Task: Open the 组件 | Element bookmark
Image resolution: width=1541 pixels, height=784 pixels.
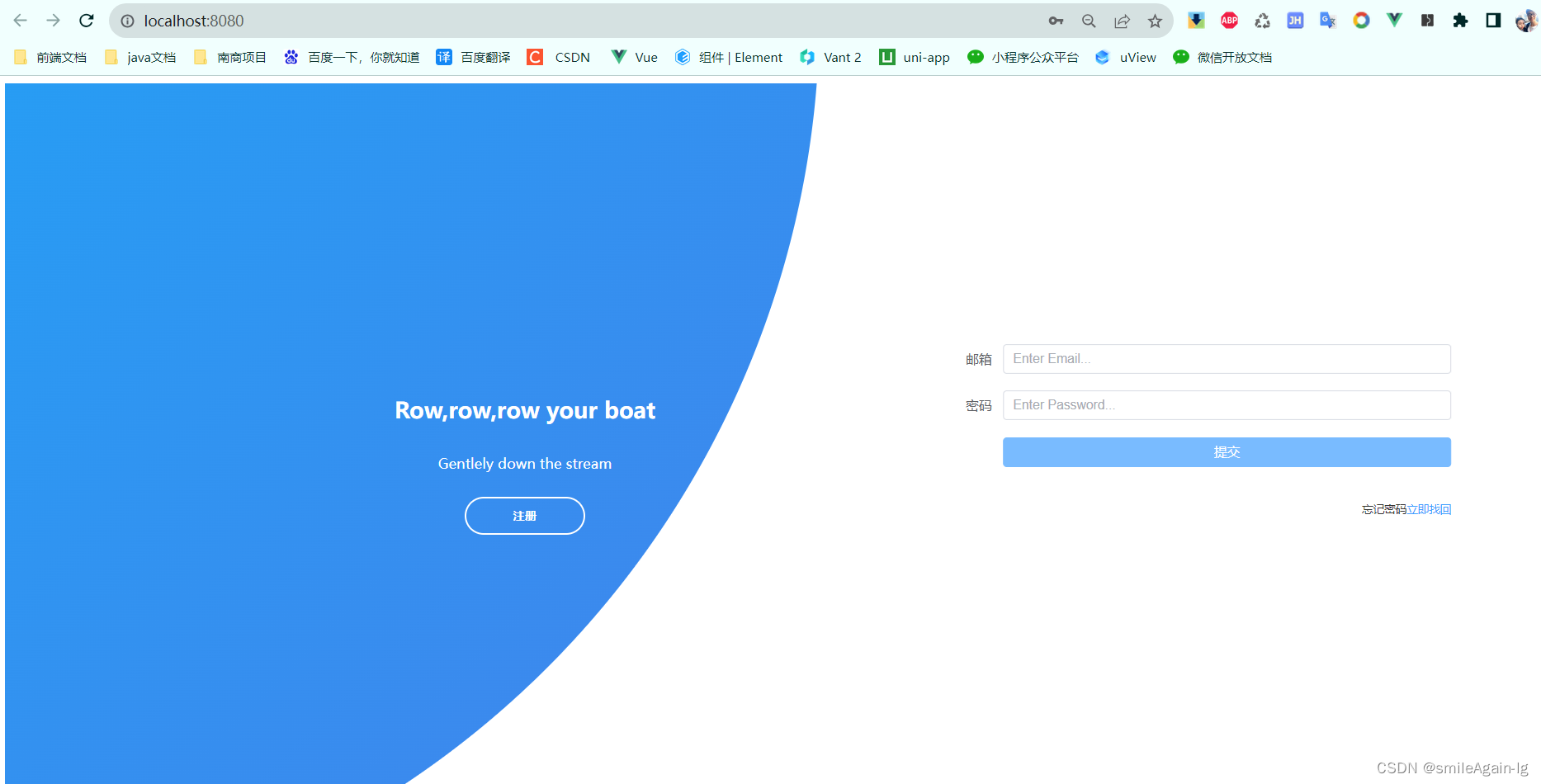Action: click(729, 57)
